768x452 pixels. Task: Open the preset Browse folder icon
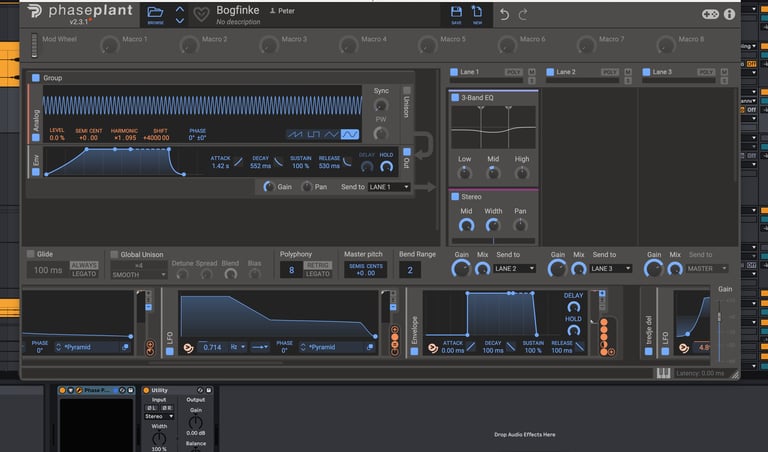tap(155, 14)
